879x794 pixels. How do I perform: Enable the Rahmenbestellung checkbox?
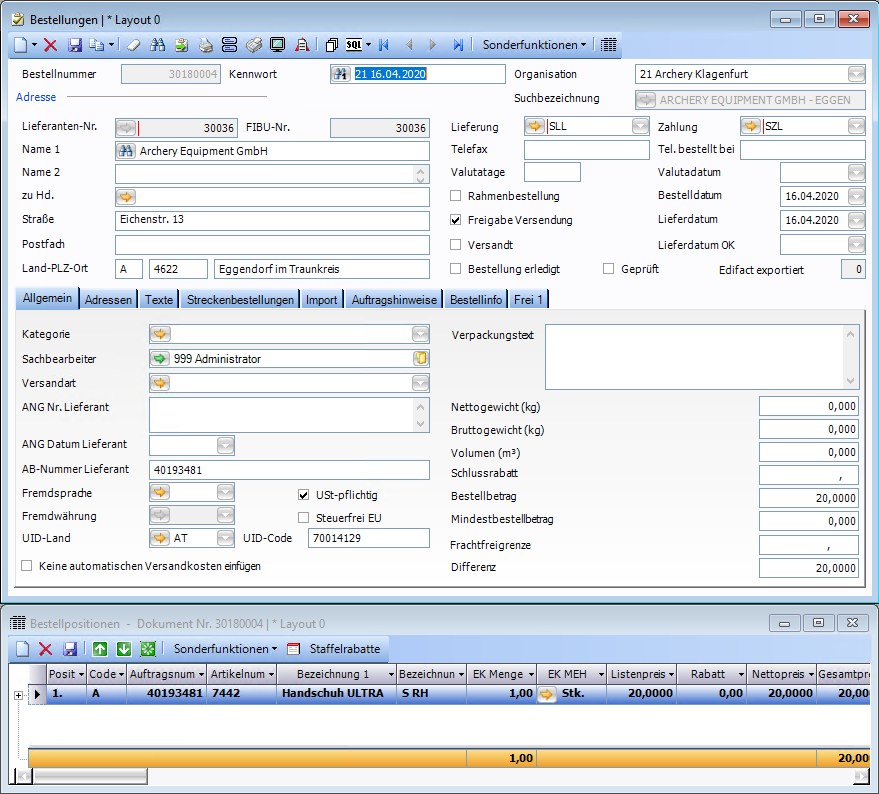(457, 196)
